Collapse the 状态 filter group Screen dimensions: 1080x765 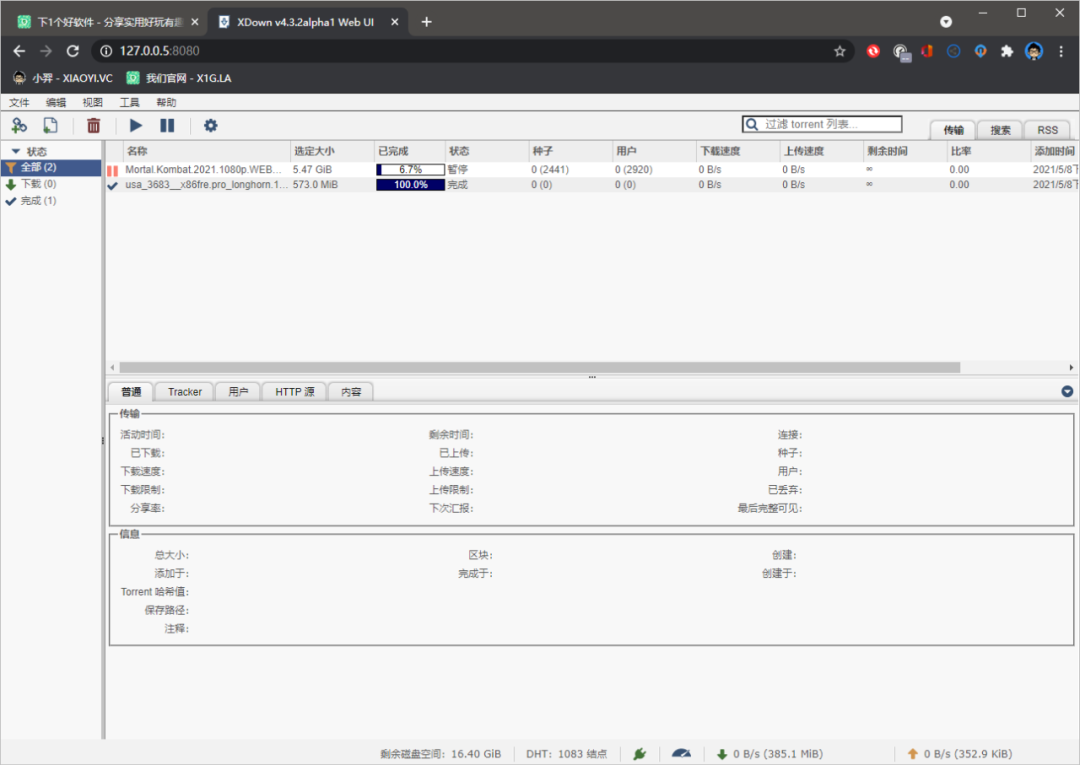(x=15, y=151)
